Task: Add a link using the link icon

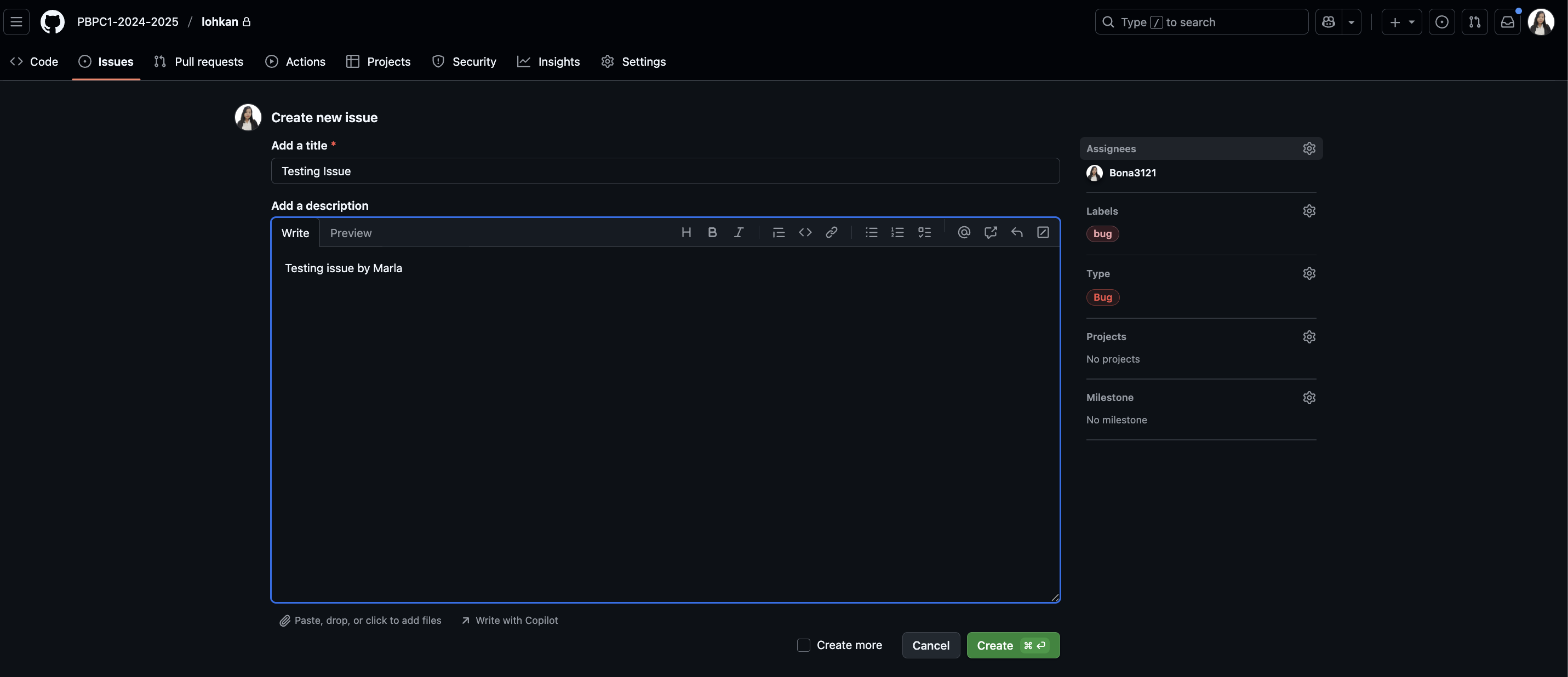Action: click(x=831, y=233)
